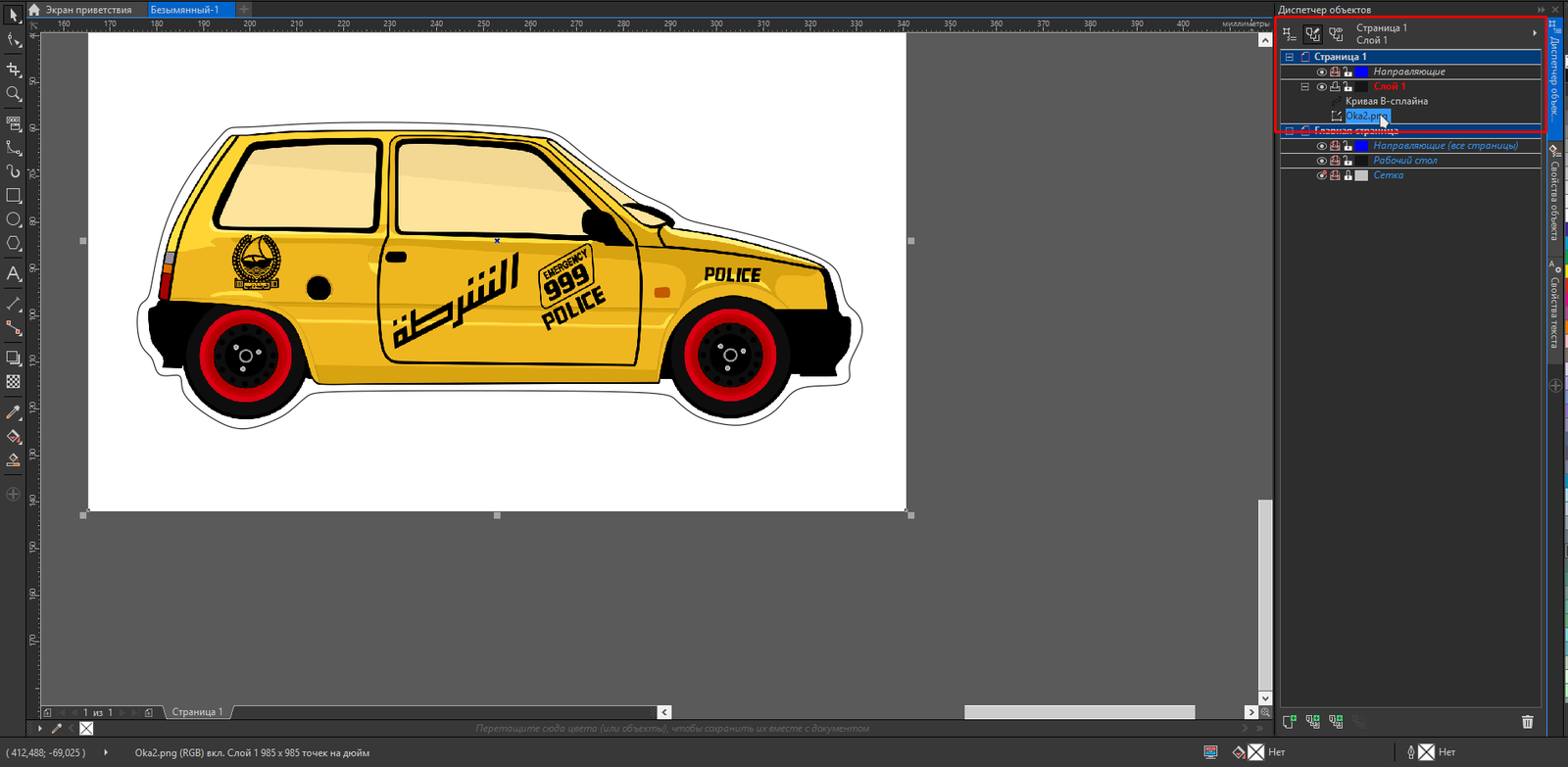
Task: Switch to the Экран приветствия tab
Action: point(88,10)
